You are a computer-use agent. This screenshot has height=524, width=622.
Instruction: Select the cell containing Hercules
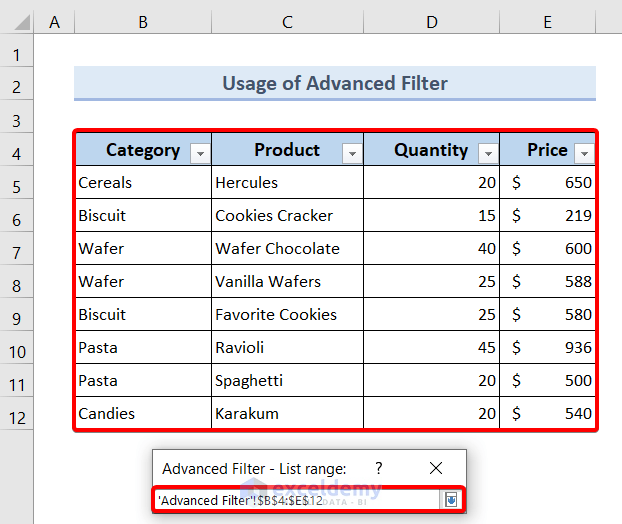pos(287,183)
